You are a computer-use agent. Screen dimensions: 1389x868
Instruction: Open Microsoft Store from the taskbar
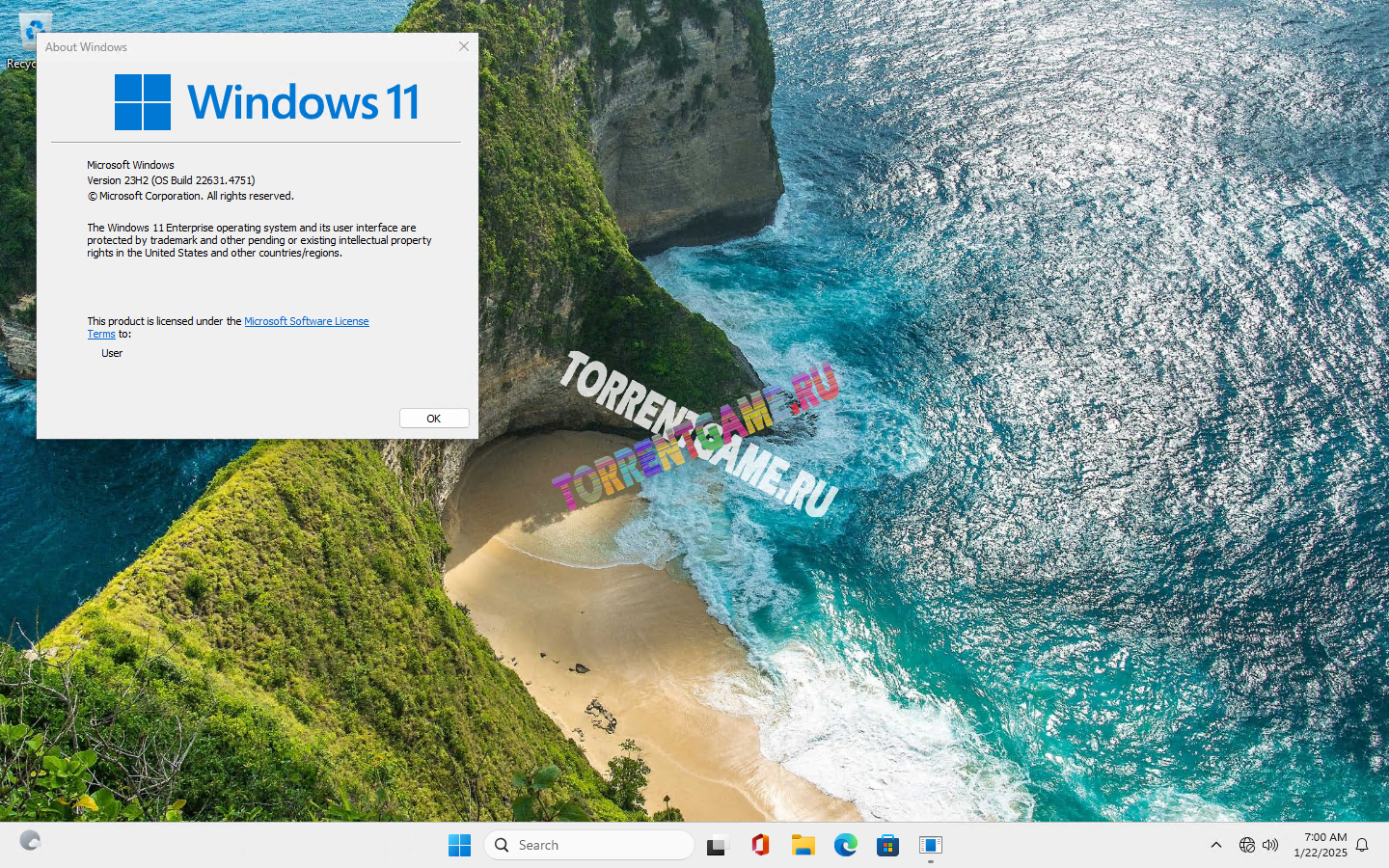[x=887, y=846]
